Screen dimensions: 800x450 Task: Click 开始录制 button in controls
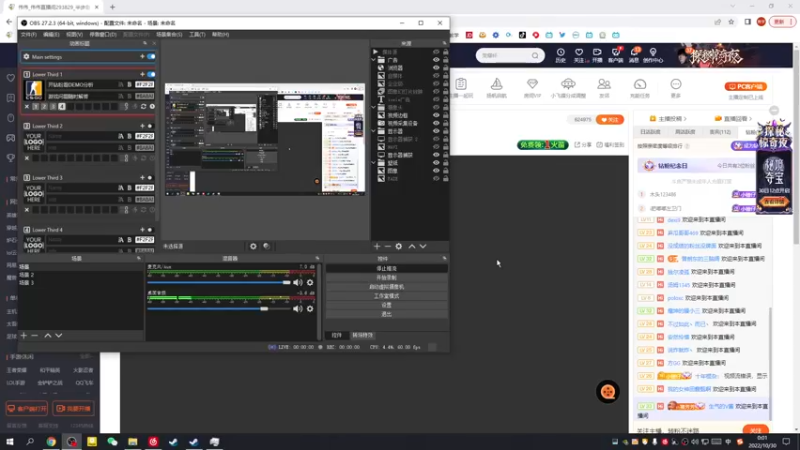pos(387,278)
